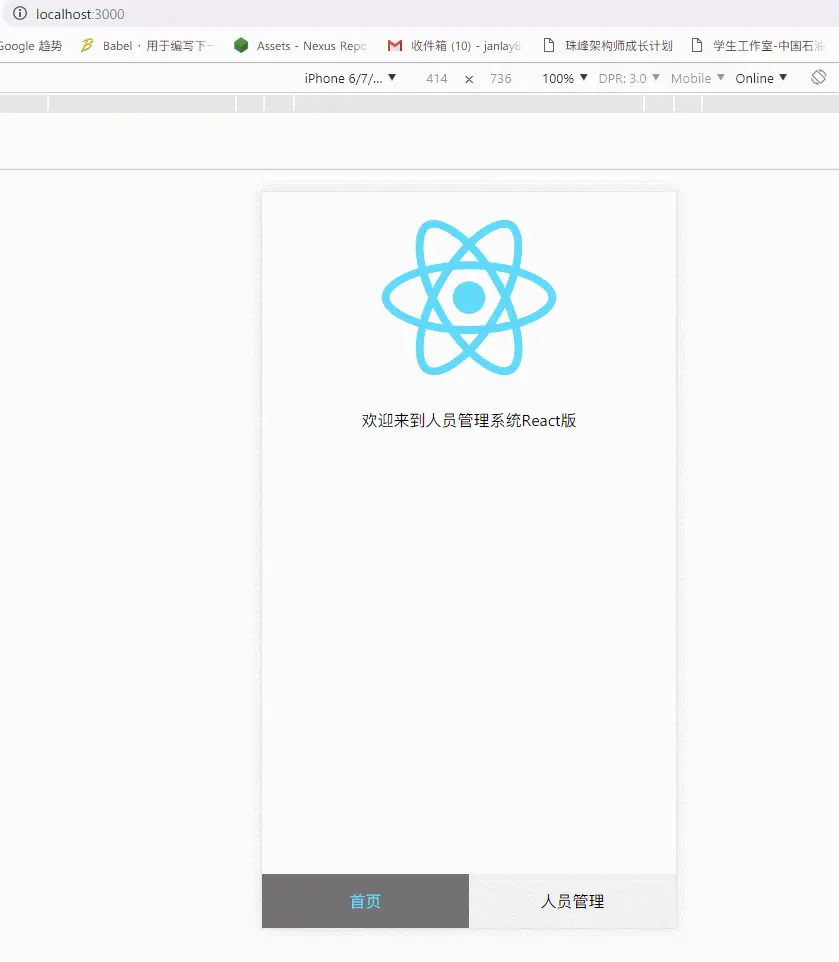Open the Babel bookmark
Viewport: 839px width, 962px height.
coord(147,46)
